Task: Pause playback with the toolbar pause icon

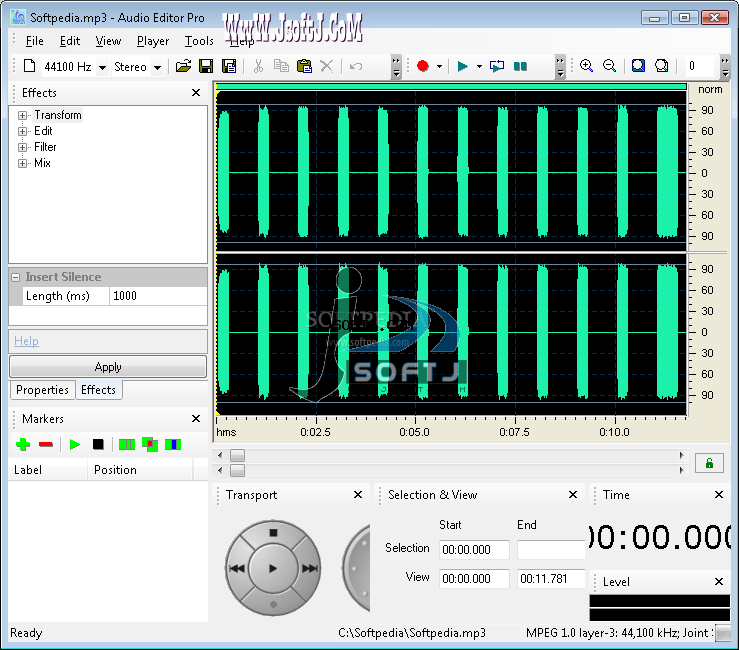Action: pyautogui.click(x=520, y=66)
